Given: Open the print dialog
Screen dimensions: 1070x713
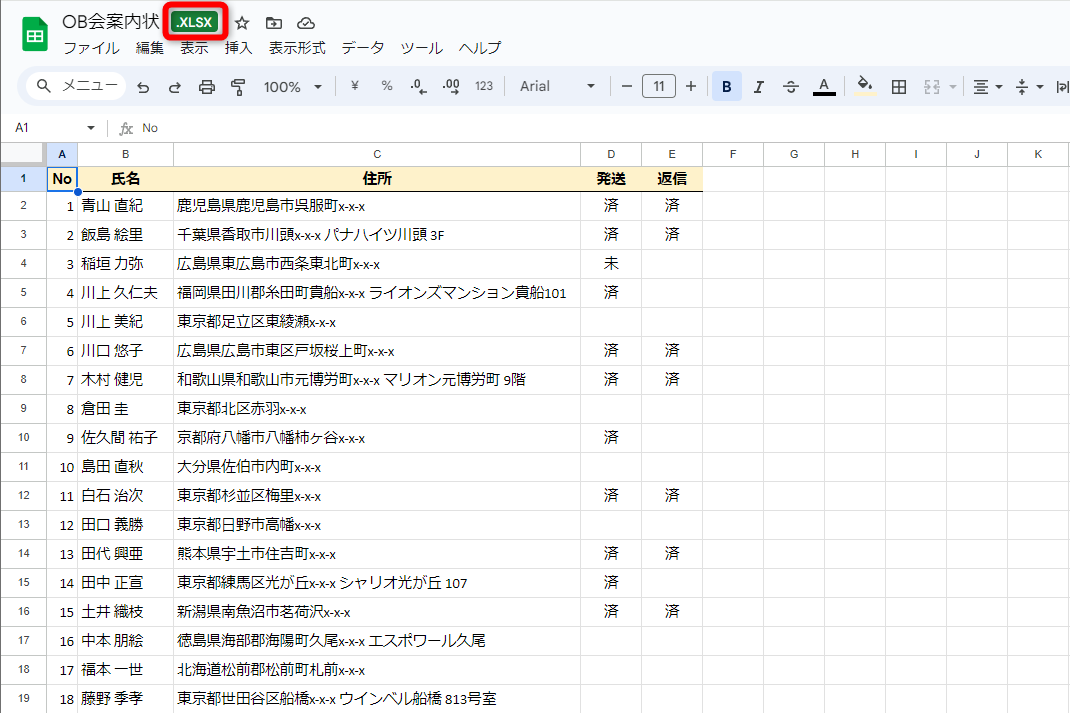Looking at the screenshot, I should click(x=207, y=86).
